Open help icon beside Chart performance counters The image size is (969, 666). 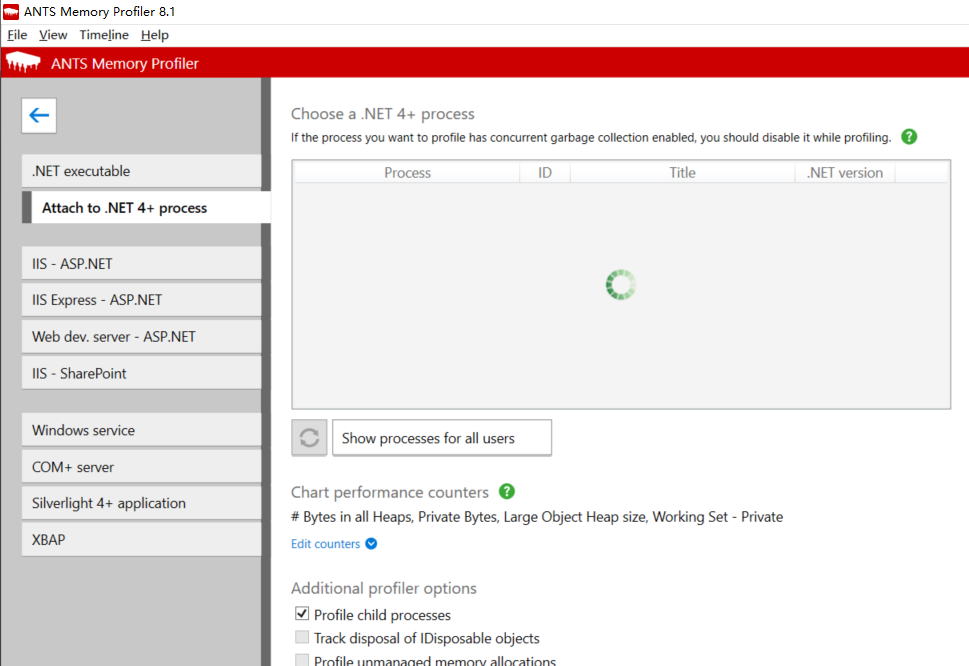pyautogui.click(x=507, y=491)
